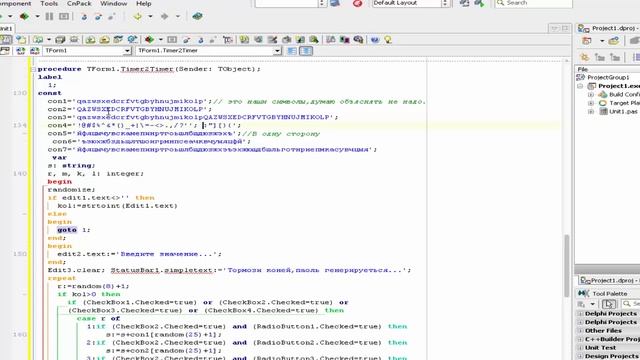The width and height of the screenshot is (640, 360).
Task: Open the TForm1.Timer2Timer procedure combo box
Action: [208, 51]
